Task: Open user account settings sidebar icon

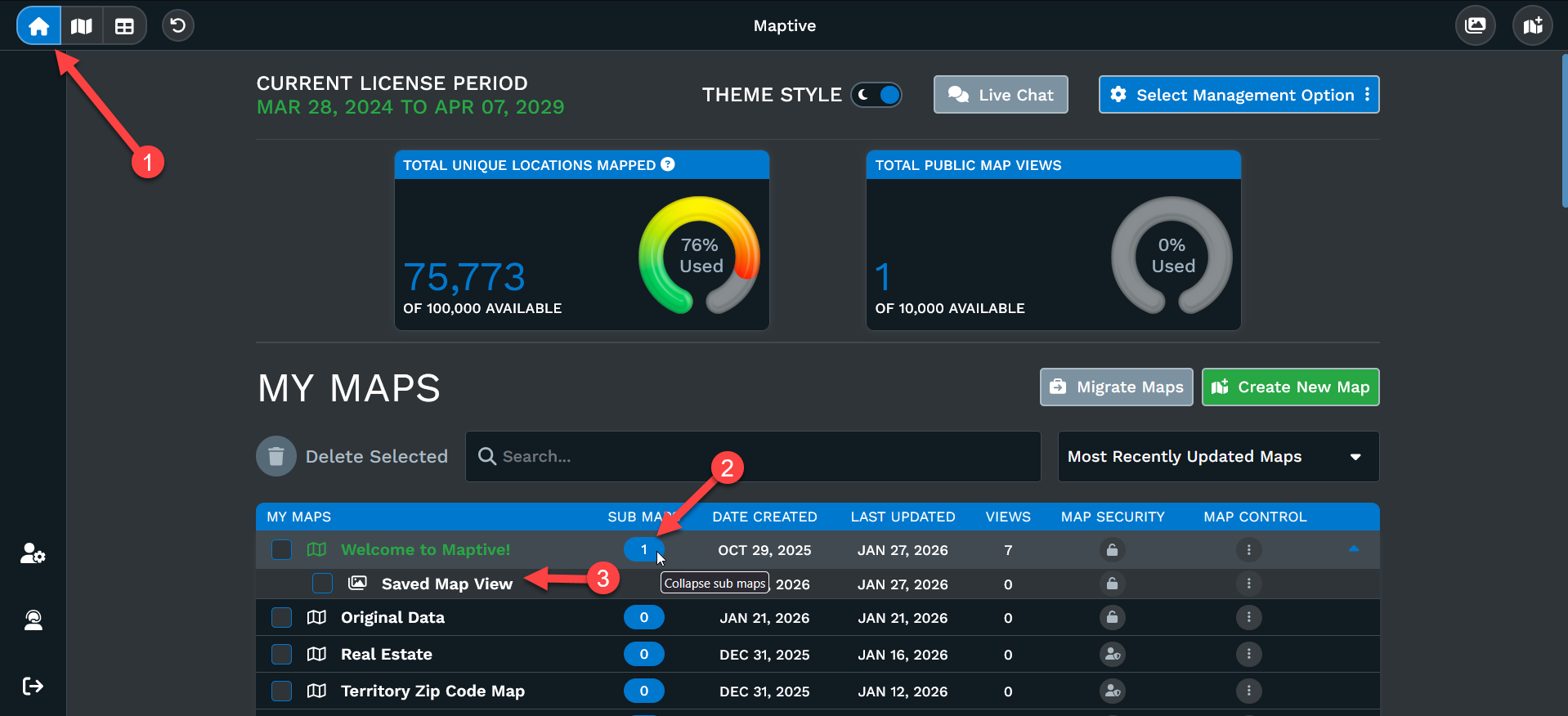Action: tap(33, 554)
